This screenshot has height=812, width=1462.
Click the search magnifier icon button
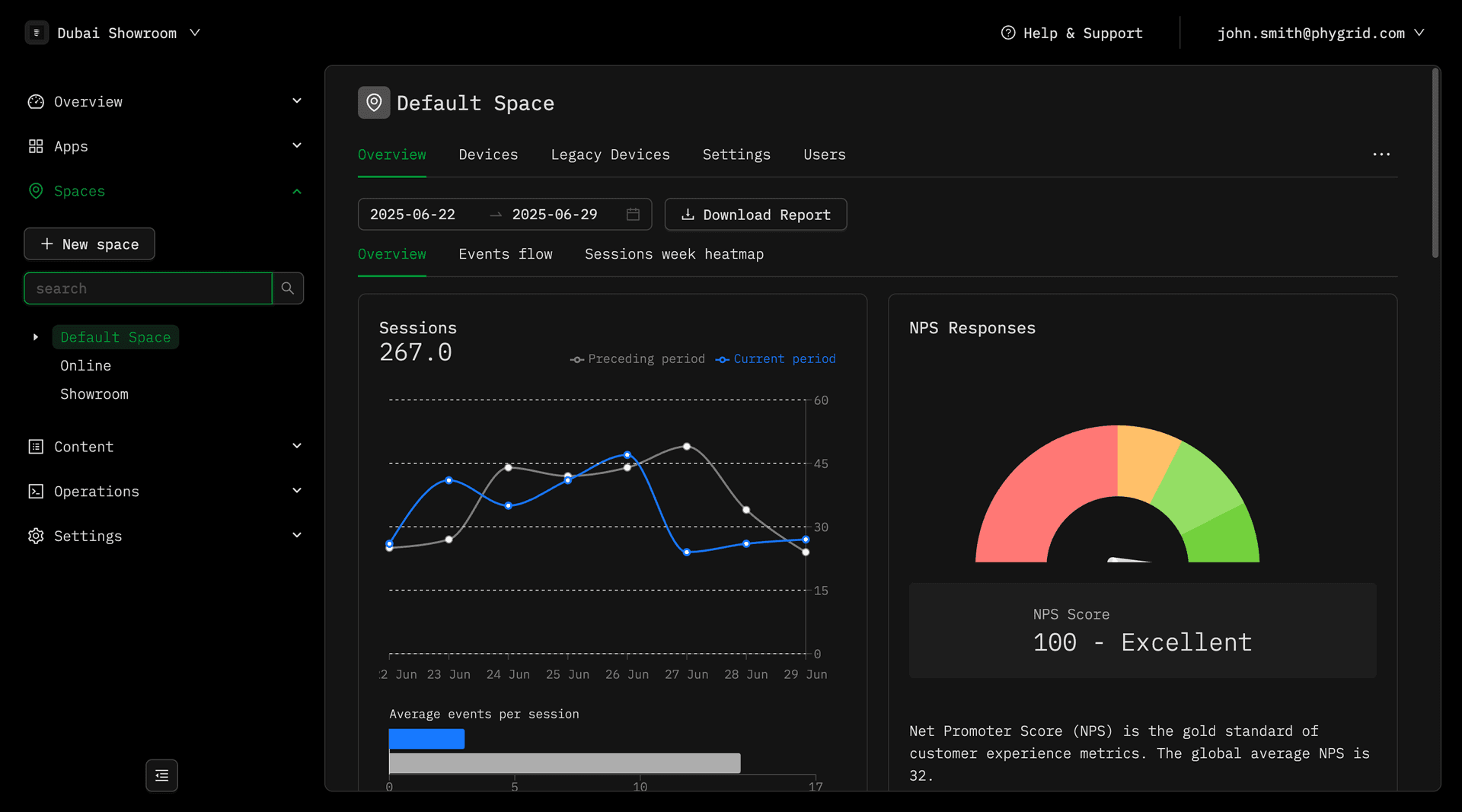tap(287, 288)
